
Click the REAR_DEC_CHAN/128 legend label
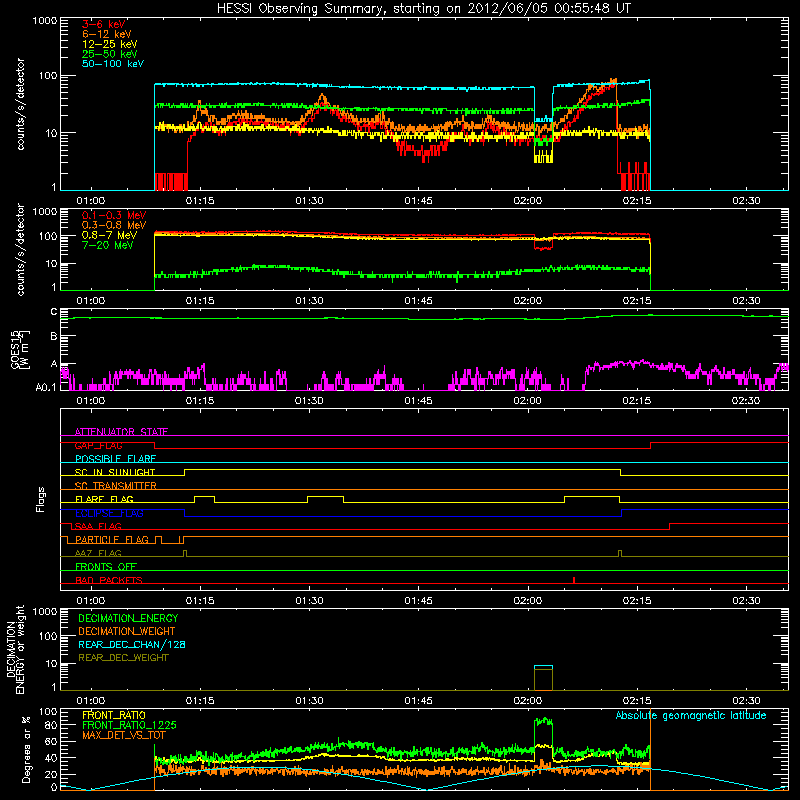click(x=132, y=644)
